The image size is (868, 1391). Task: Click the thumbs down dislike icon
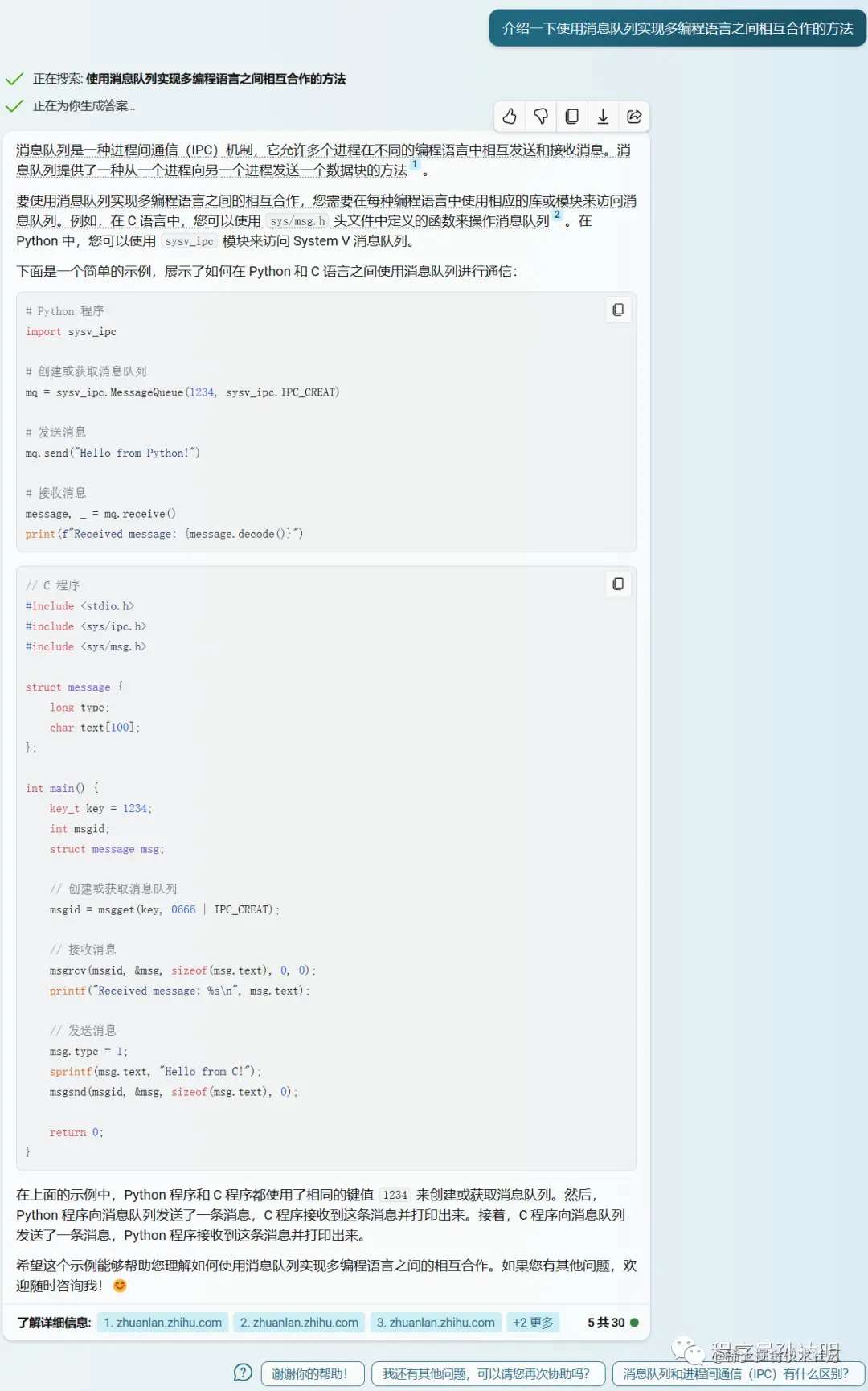coord(541,117)
